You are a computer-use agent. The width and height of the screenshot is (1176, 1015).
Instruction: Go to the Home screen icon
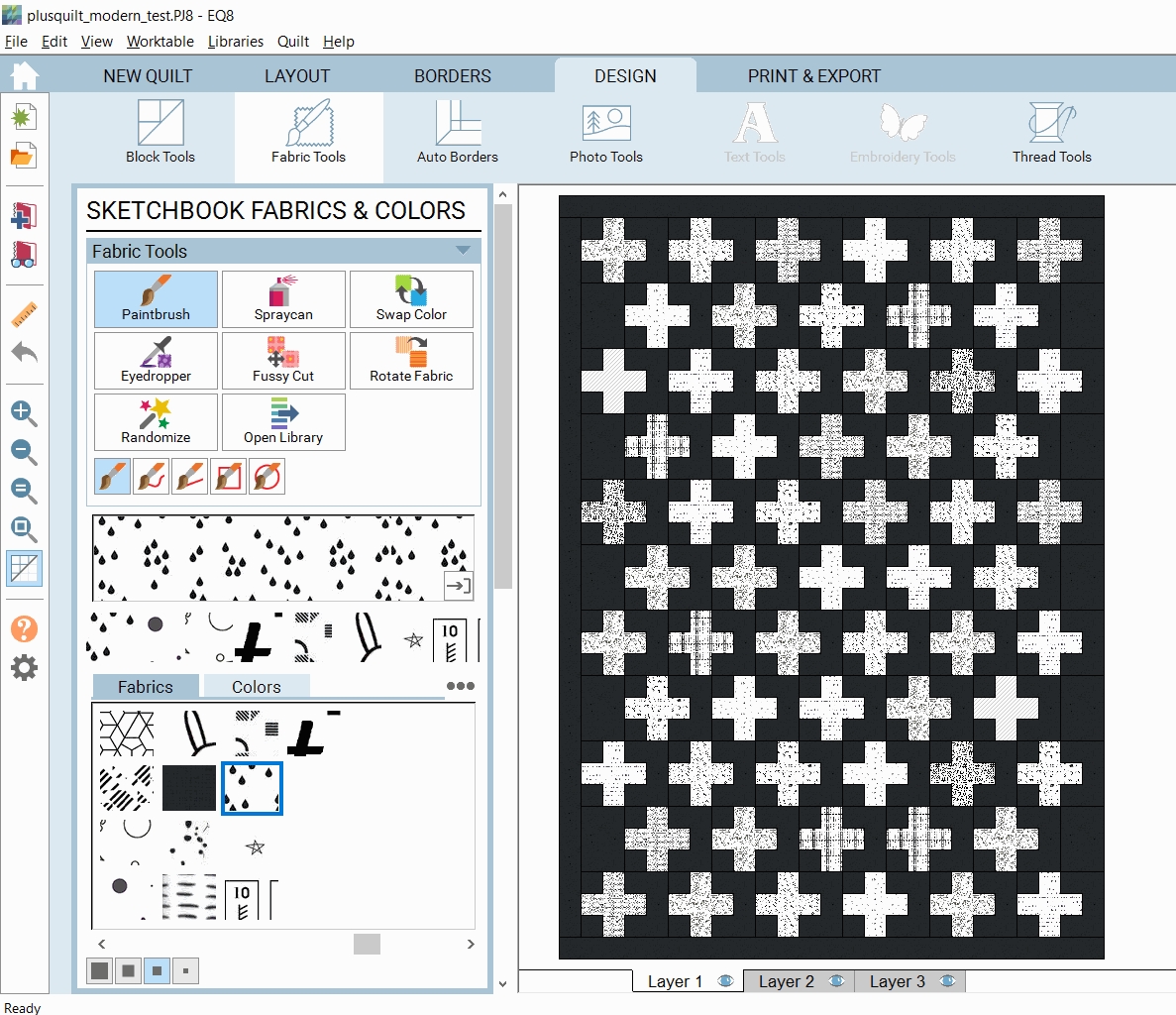click(x=24, y=75)
